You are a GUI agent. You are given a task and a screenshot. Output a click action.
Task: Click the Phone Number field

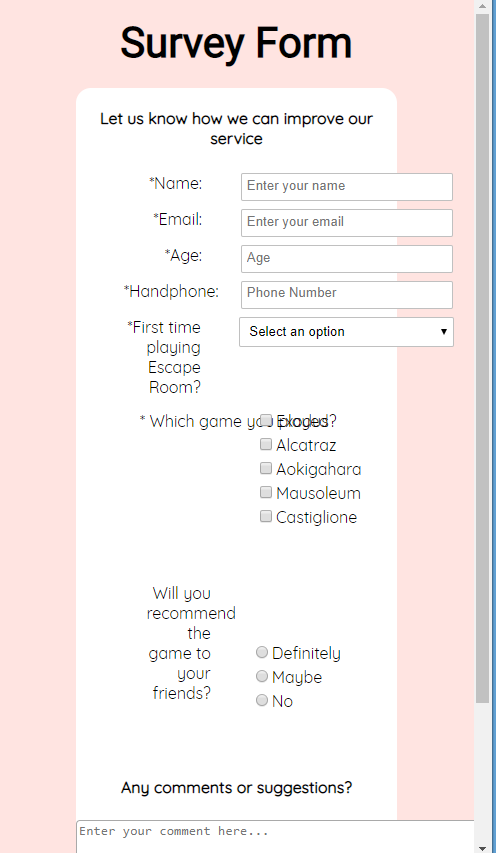pyautogui.click(x=347, y=294)
